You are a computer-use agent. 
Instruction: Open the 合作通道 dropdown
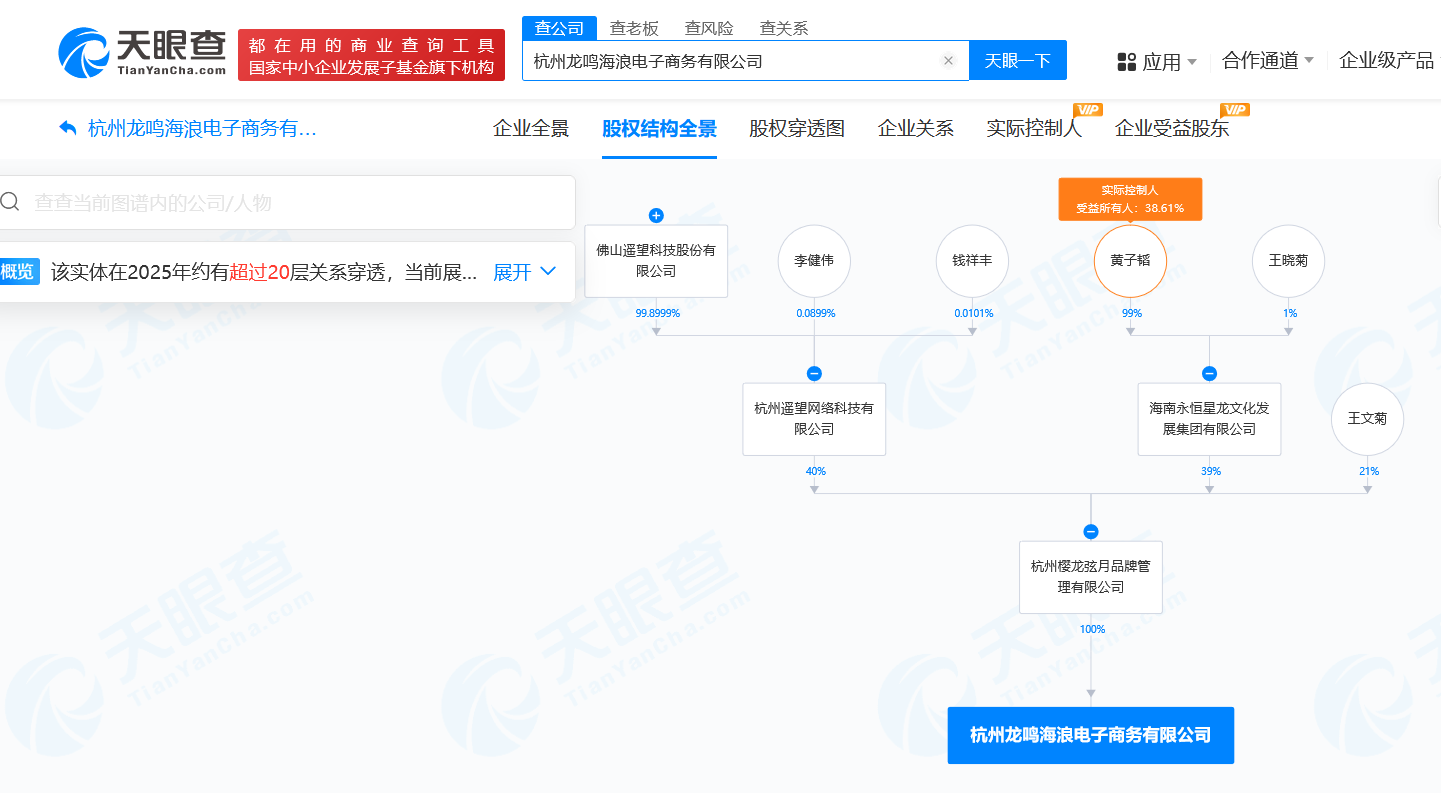[1268, 61]
